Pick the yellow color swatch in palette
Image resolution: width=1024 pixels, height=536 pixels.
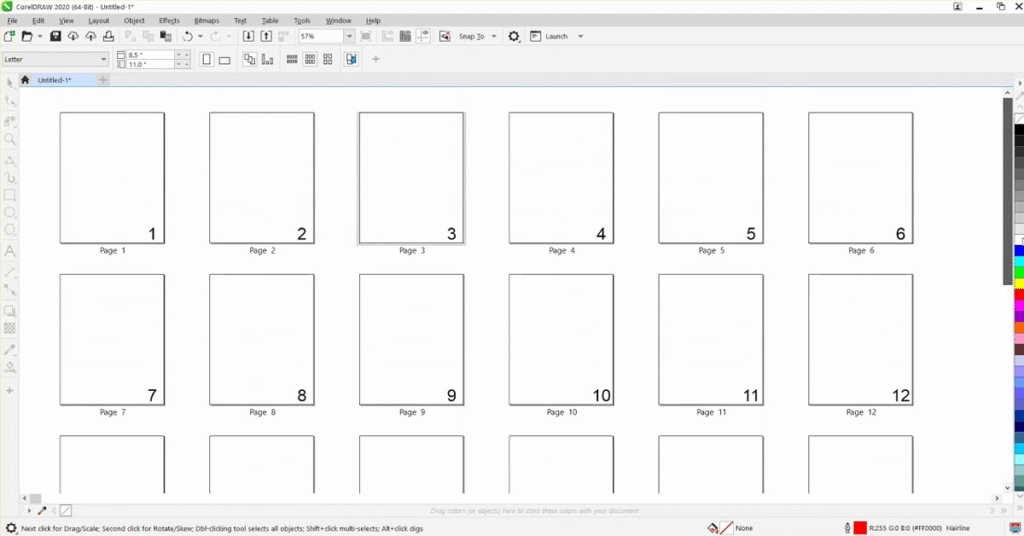pos(1019,283)
